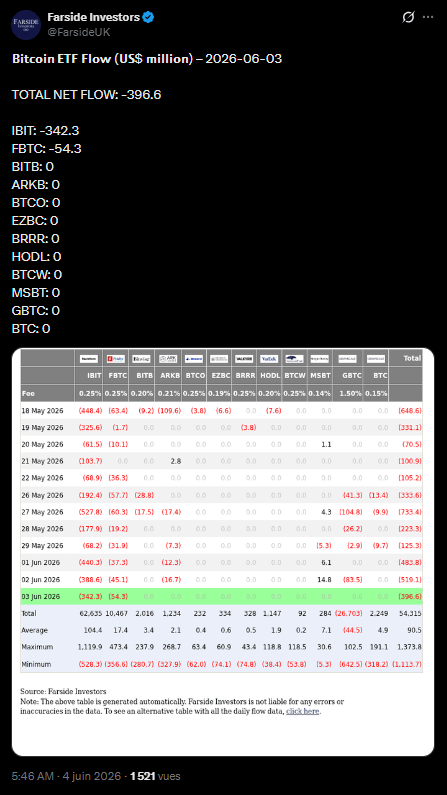Select the "TOTAL NET FLOW: -396.6" line
447x795 pixels.
(x=87, y=95)
